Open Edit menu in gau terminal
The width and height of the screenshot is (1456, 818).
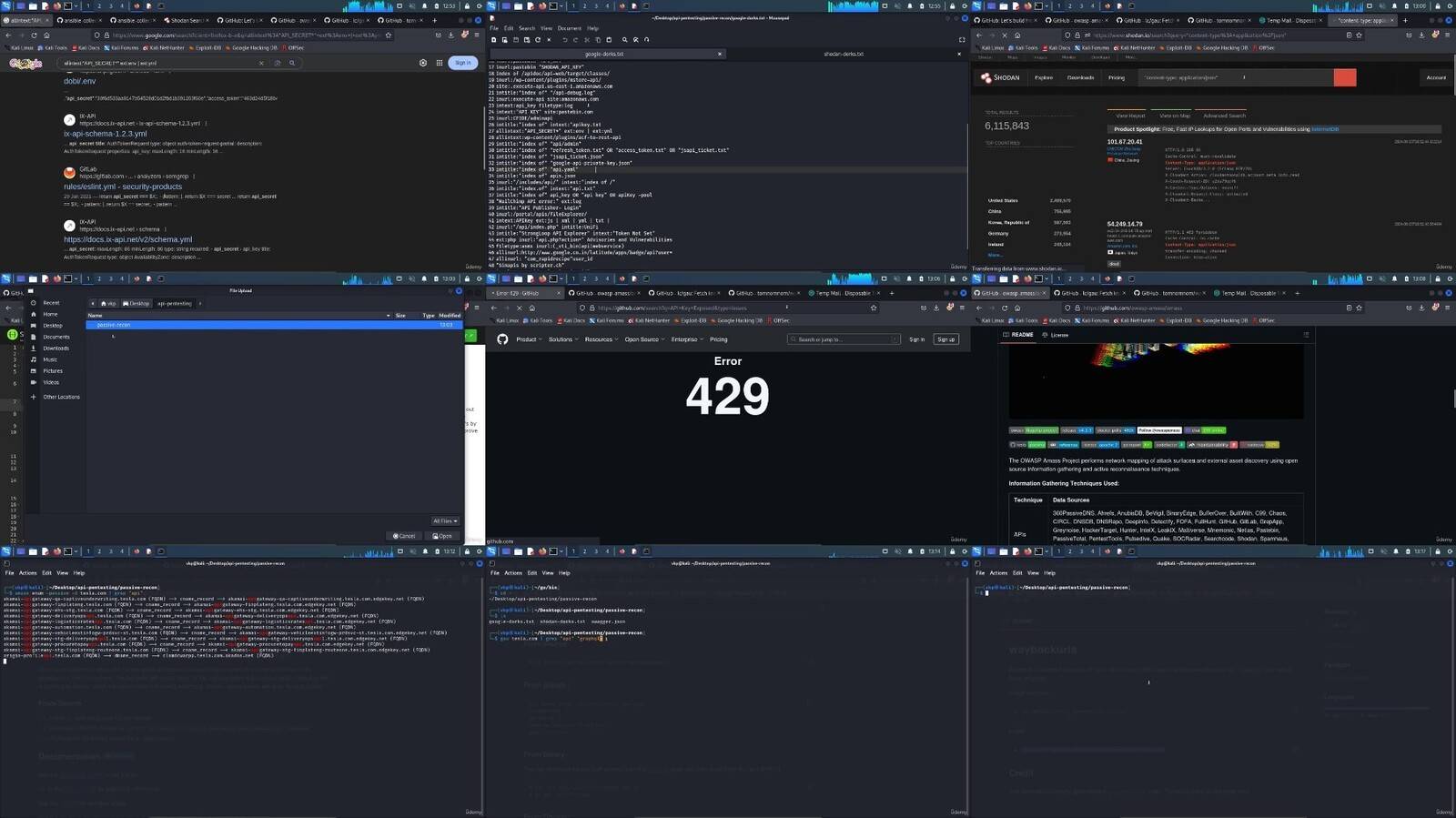[531, 573]
